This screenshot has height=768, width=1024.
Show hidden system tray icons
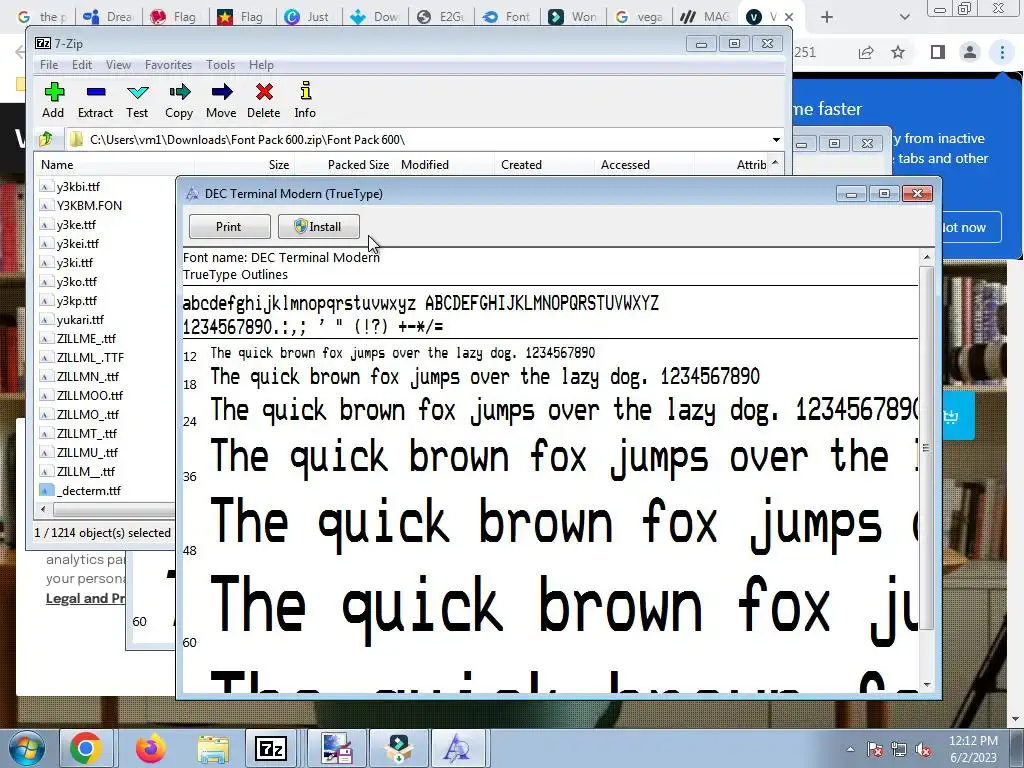pos(850,750)
